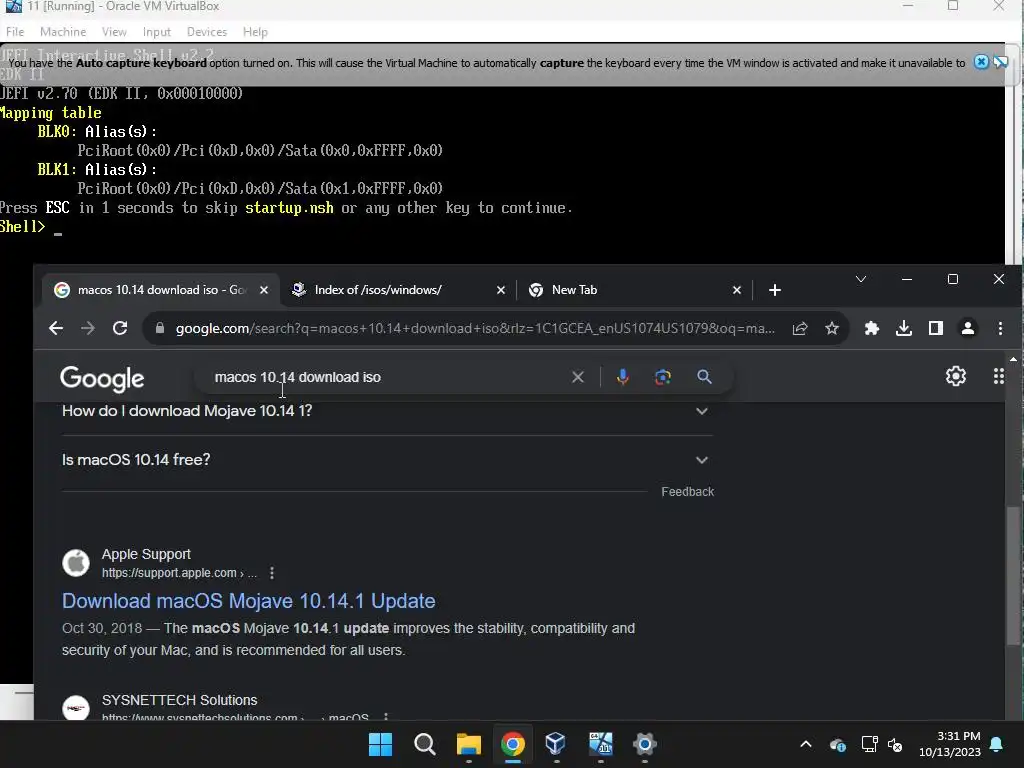Open more options for SYSNETTECH Solutions result
Screen dimensions: 1024x768
pyautogui.click(x=386, y=717)
